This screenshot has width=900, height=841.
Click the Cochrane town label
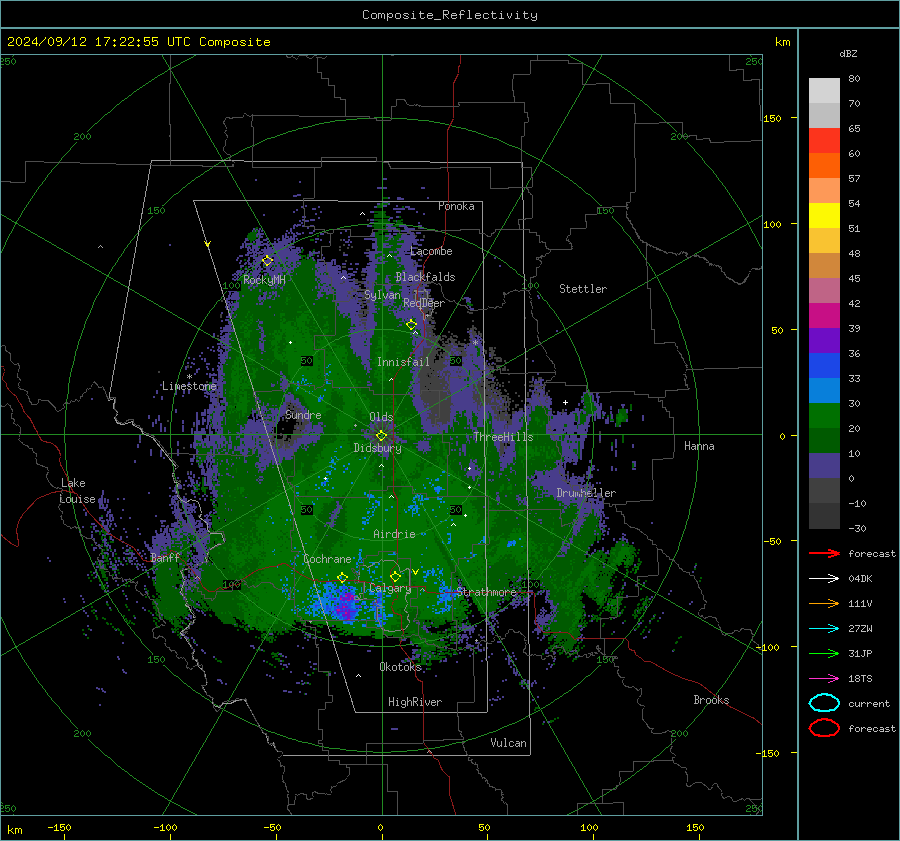coord(327,559)
